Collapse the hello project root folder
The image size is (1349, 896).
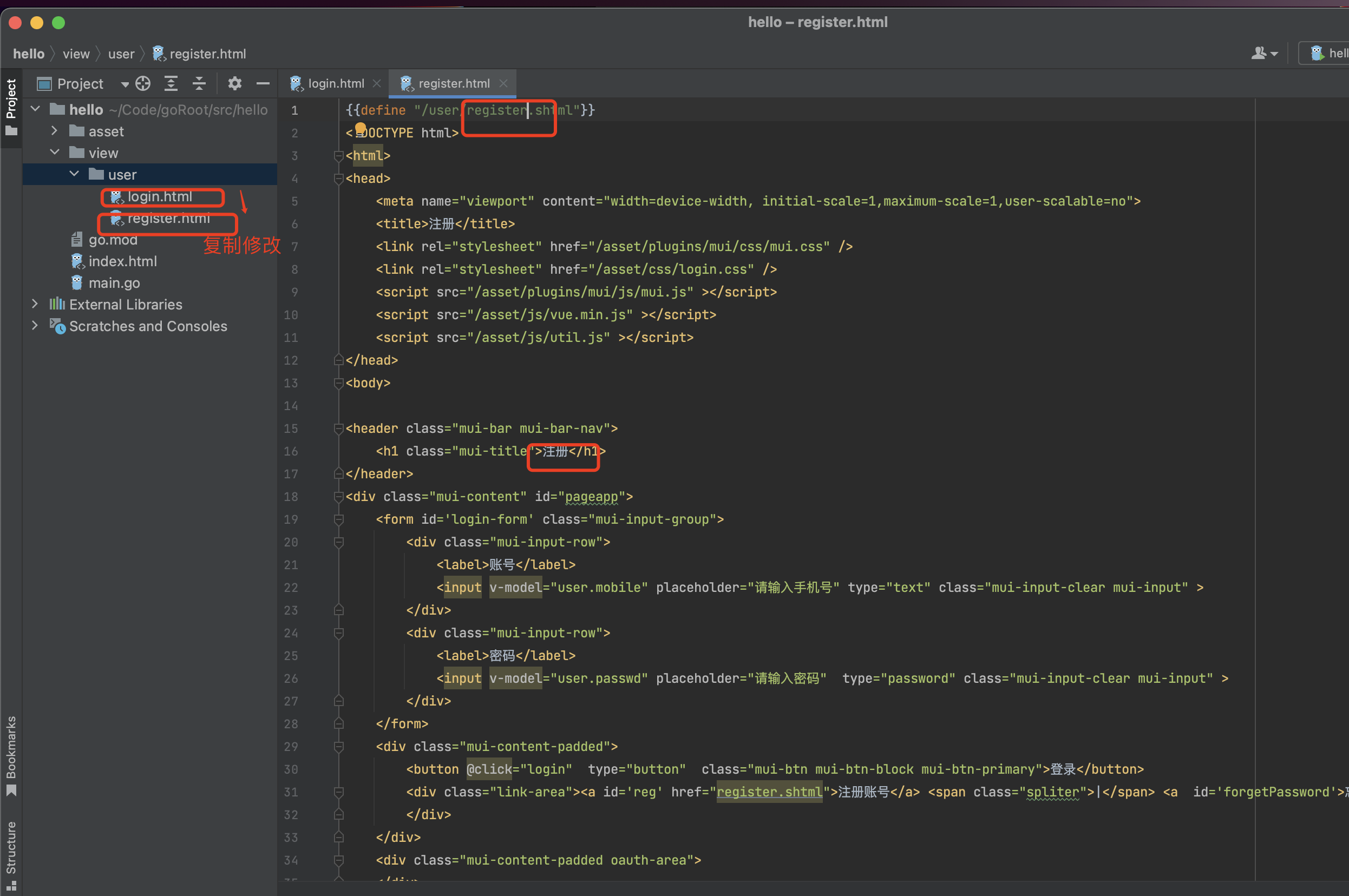tap(35, 109)
